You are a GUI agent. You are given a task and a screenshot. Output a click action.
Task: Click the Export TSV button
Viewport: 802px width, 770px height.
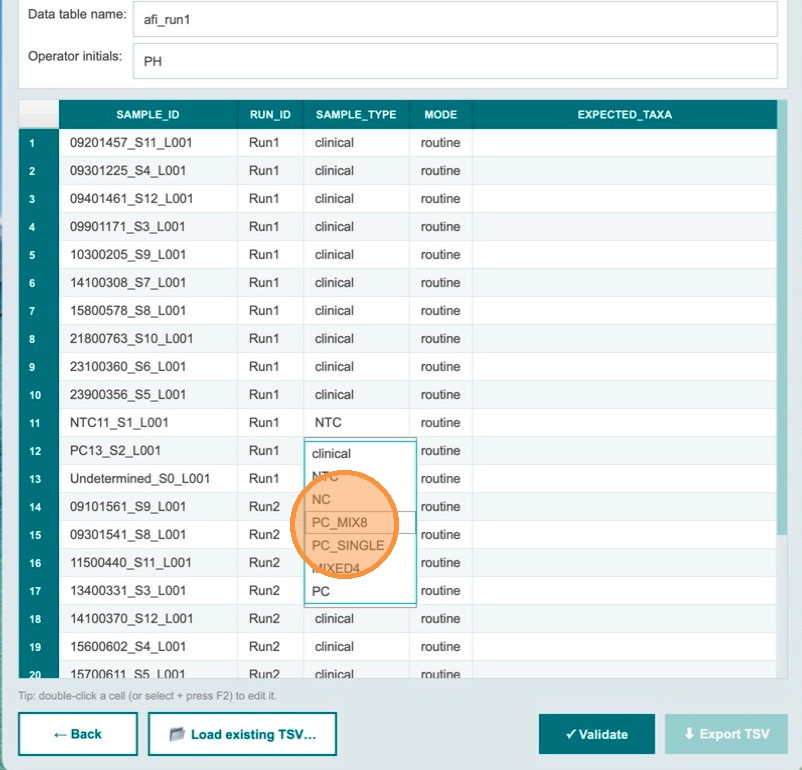(x=726, y=734)
